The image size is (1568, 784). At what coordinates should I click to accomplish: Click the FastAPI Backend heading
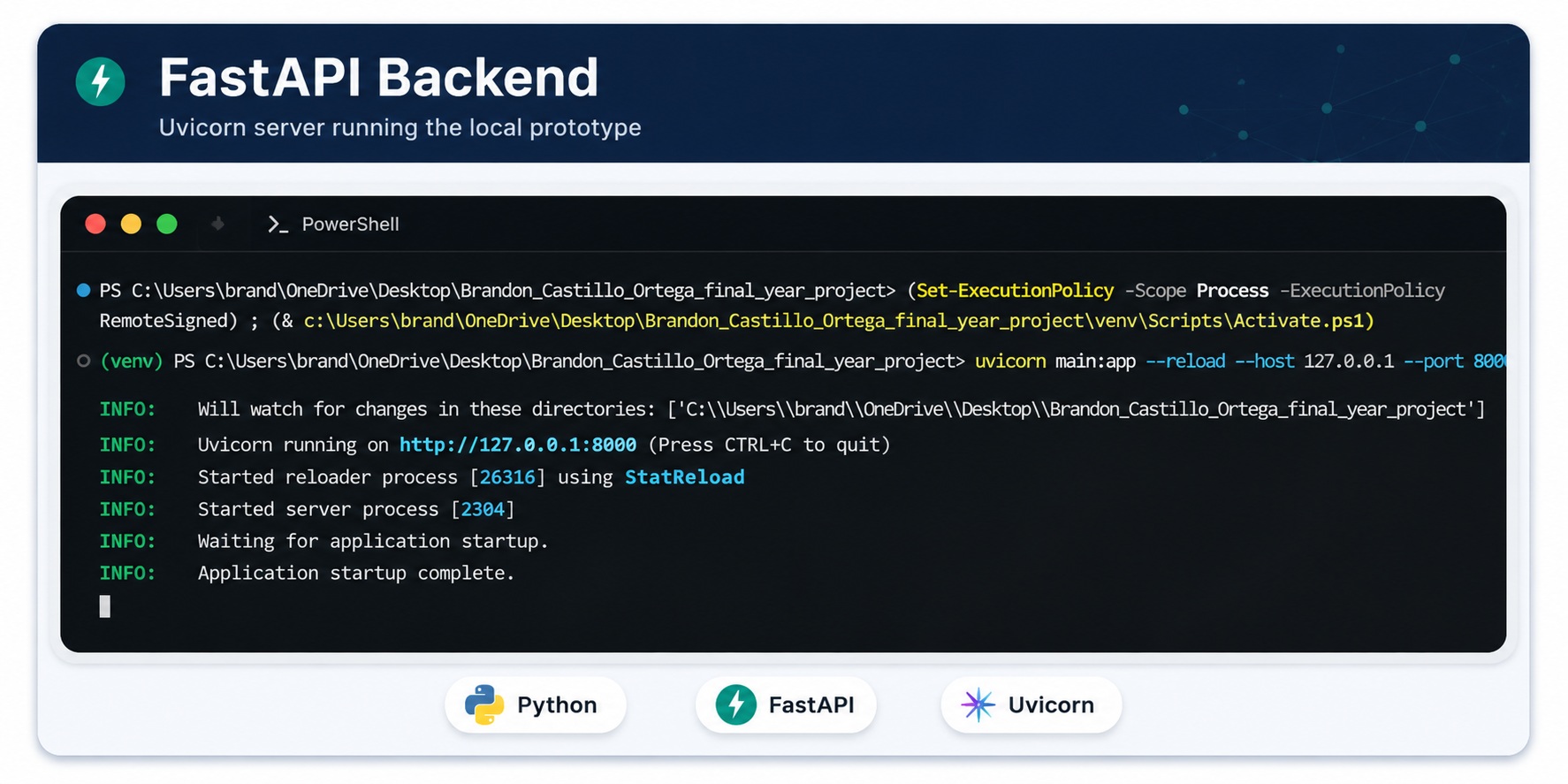[378, 77]
